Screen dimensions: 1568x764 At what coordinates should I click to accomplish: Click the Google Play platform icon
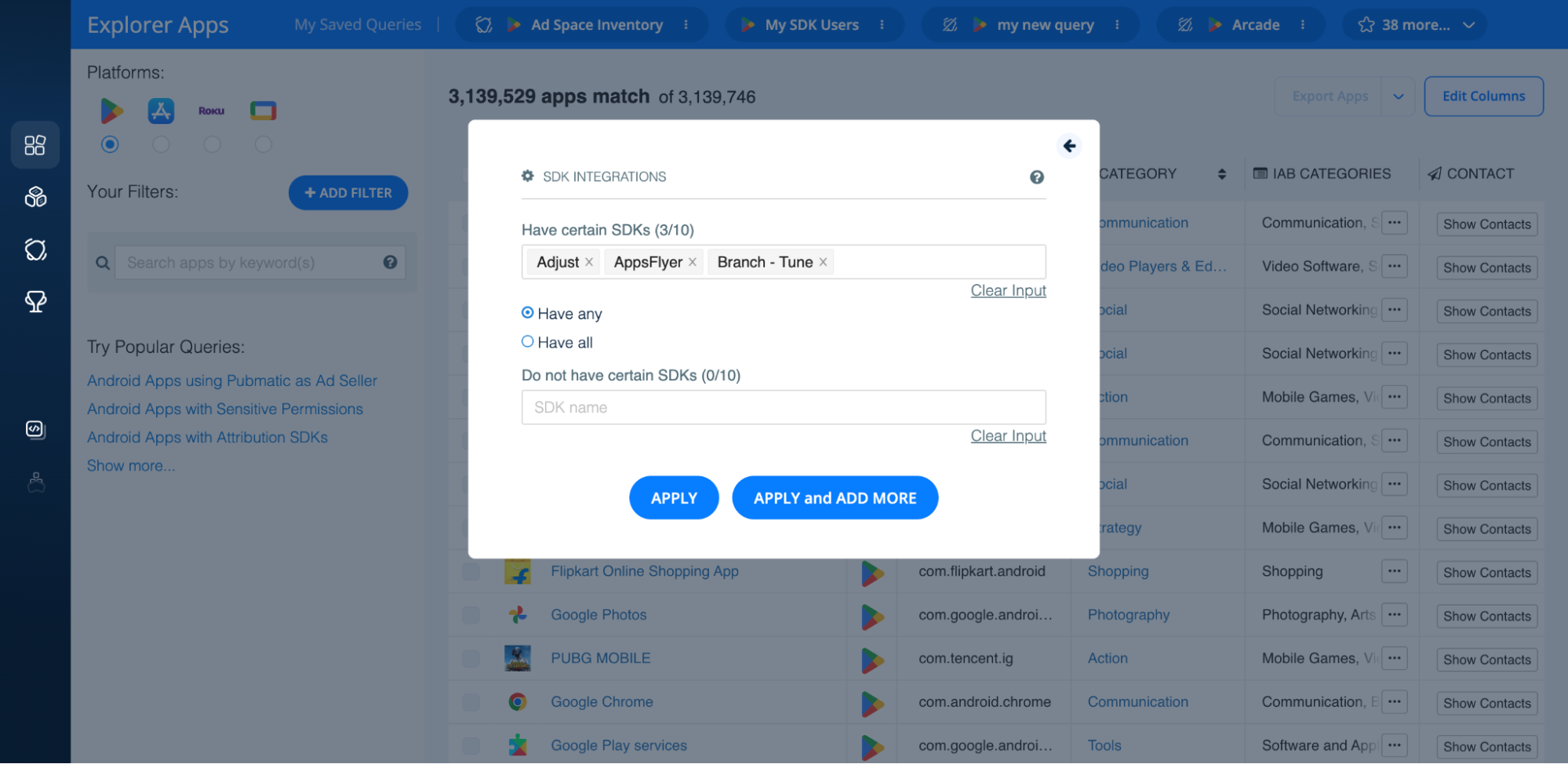click(111, 111)
